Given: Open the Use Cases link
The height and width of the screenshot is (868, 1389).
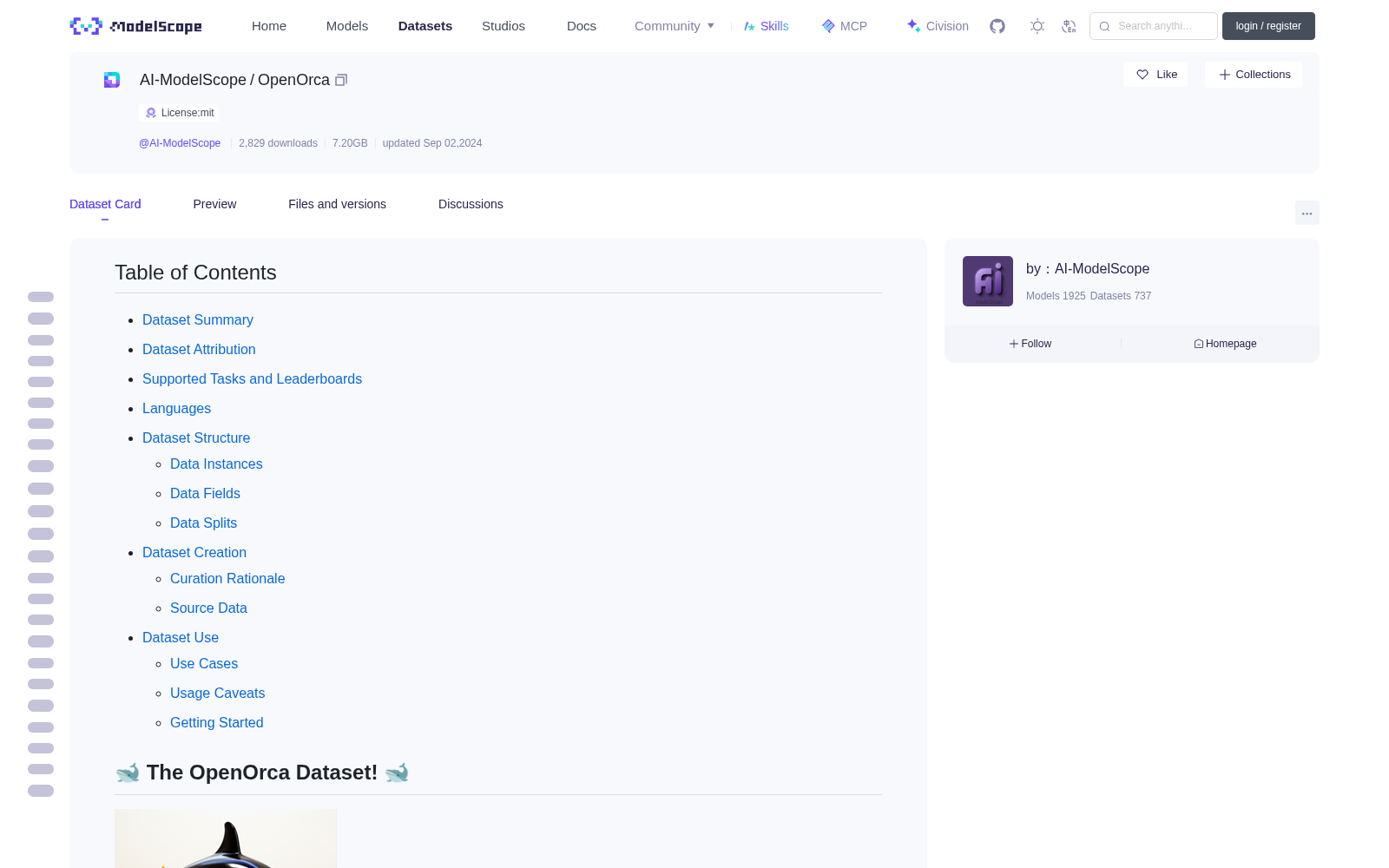Looking at the screenshot, I should coord(204,664).
